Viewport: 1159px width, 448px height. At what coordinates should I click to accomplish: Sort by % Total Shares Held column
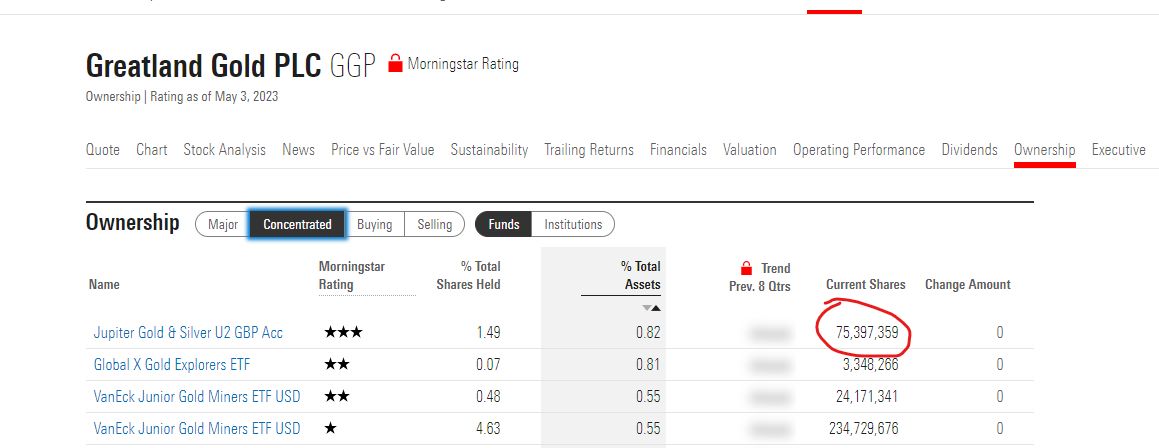click(469, 276)
